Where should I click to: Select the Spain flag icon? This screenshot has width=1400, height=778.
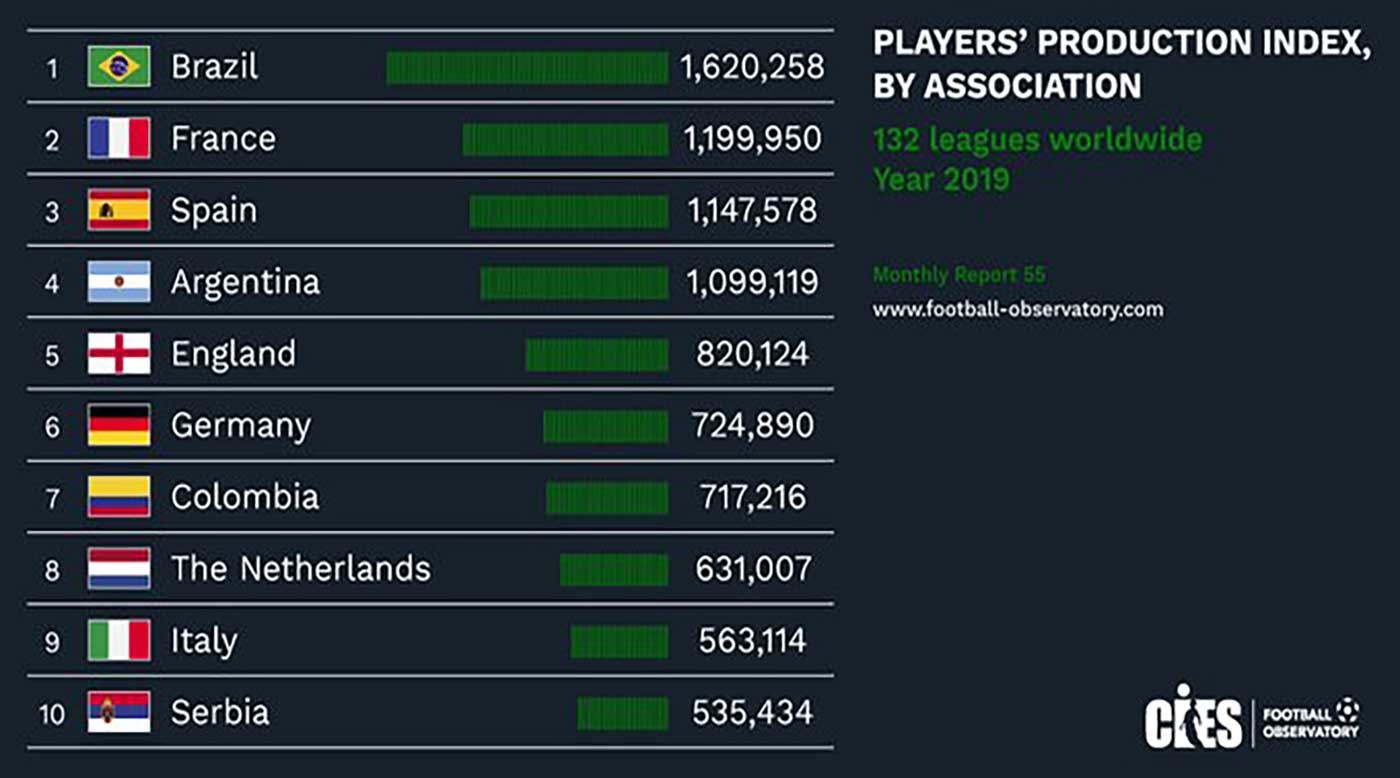pos(119,210)
